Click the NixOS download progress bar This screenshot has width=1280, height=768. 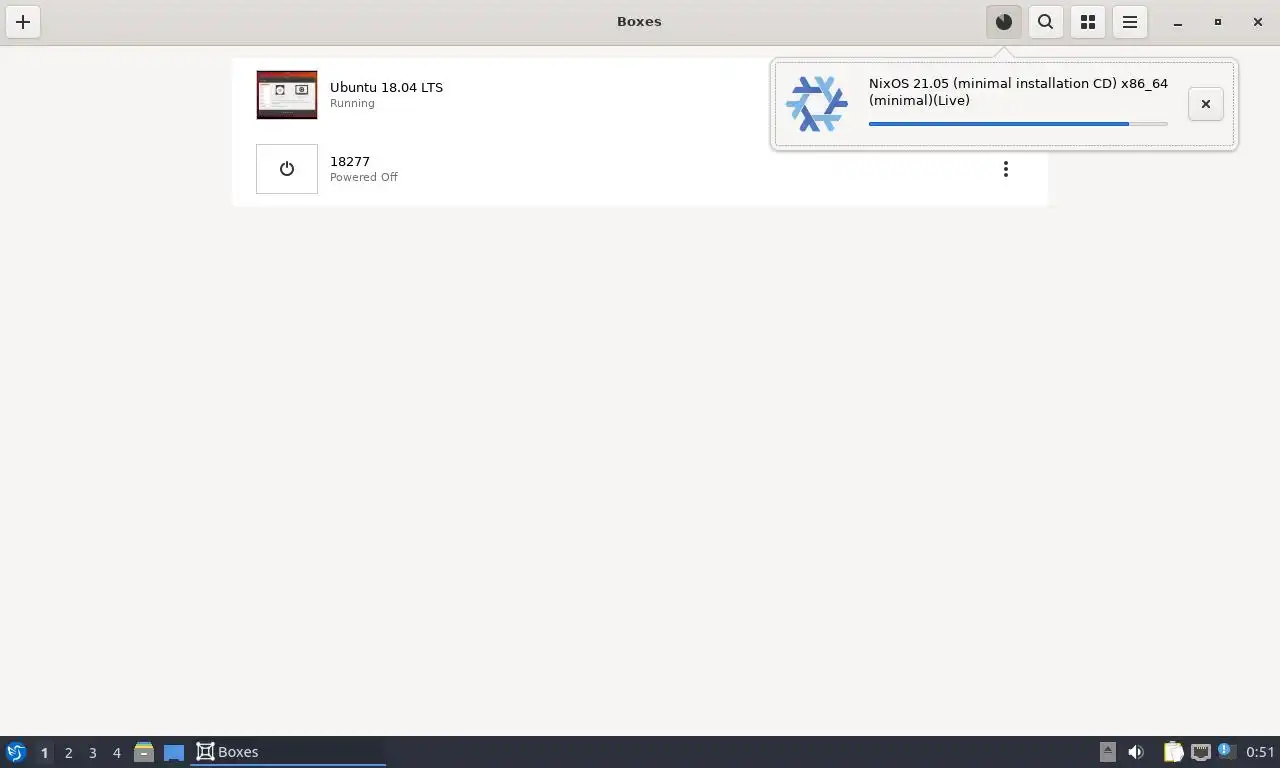click(1018, 124)
